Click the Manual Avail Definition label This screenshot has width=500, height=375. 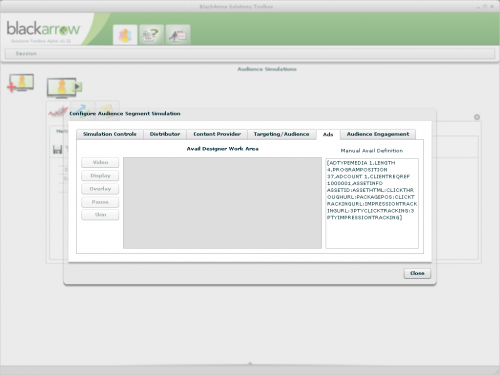click(x=372, y=151)
